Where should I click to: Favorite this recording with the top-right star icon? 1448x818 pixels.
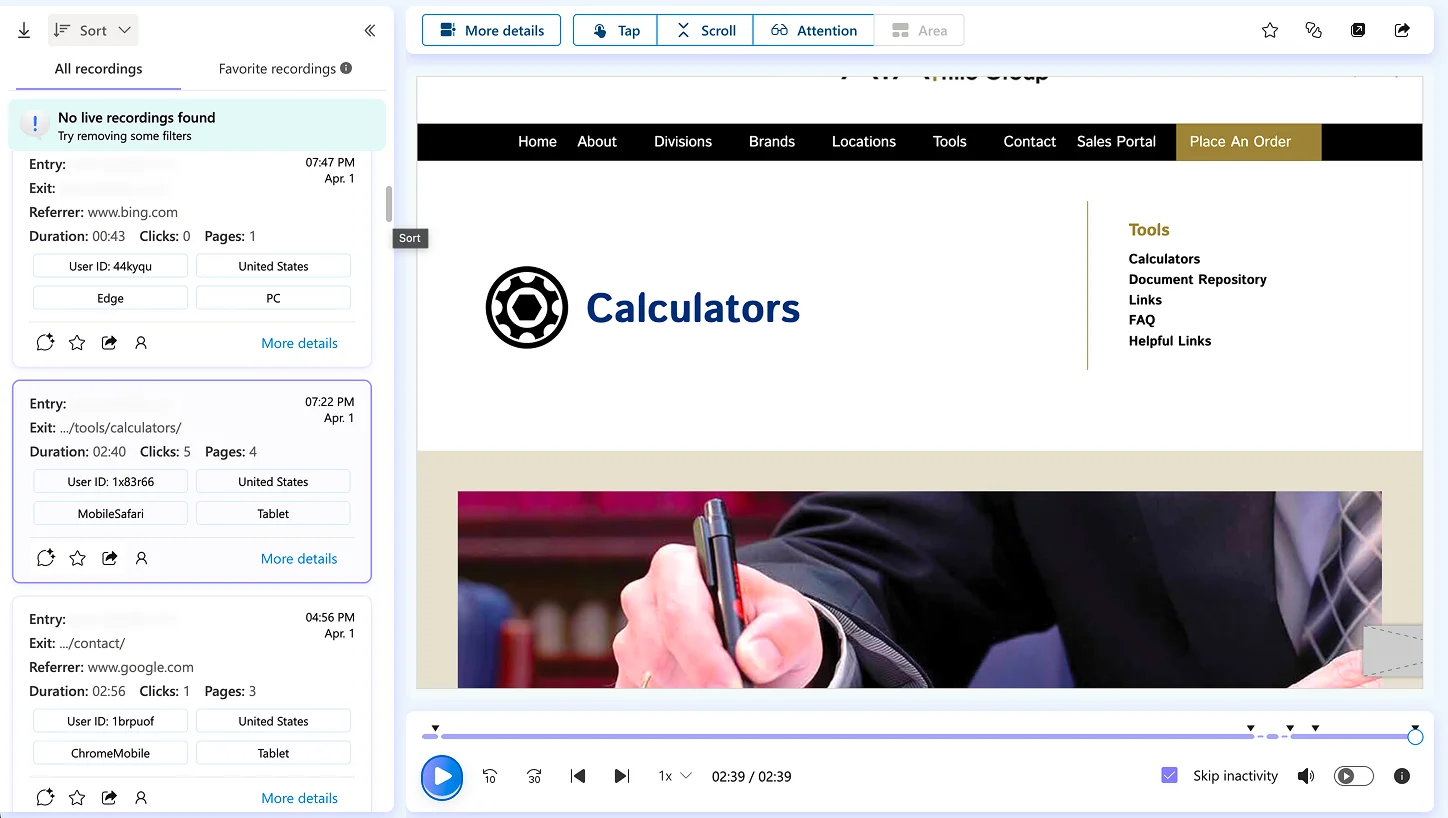coord(1270,31)
